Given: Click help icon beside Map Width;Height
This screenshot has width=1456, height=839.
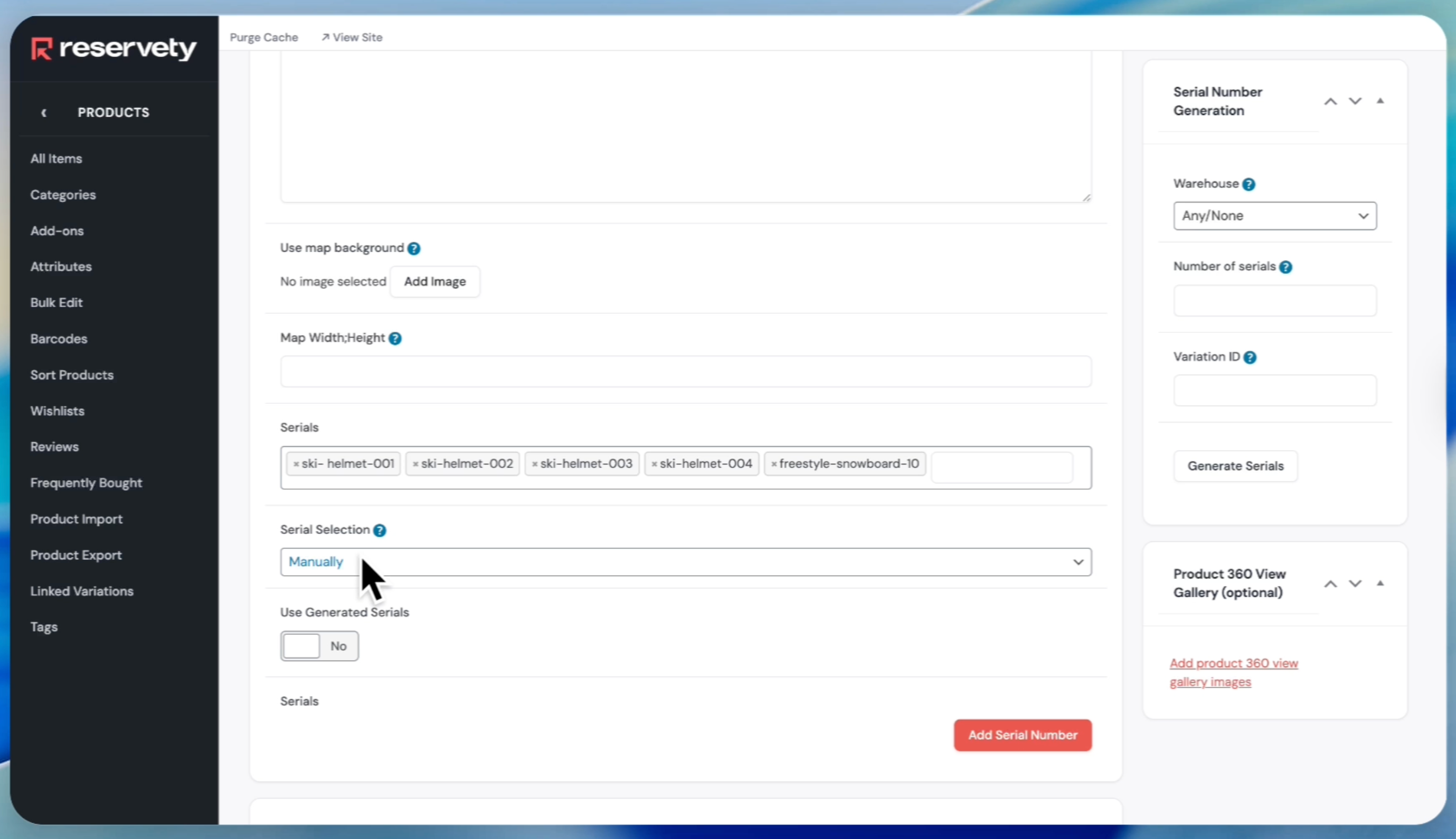Looking at the screenshot, I should (395, 338).
